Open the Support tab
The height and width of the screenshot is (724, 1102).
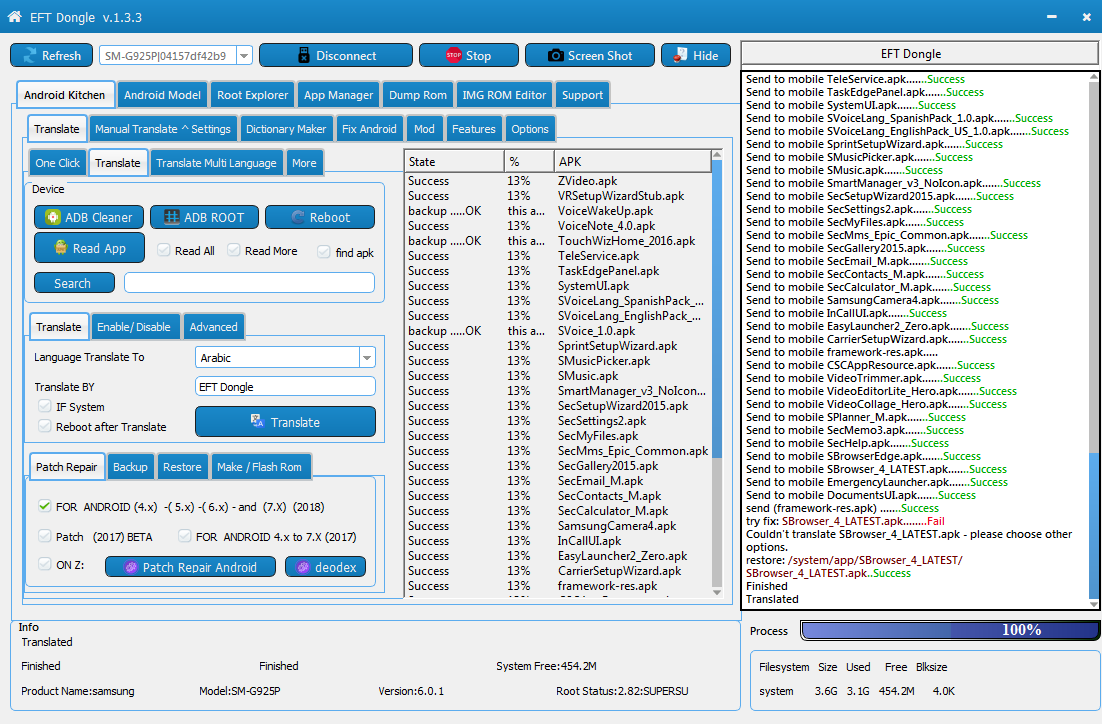pos(582,95)
